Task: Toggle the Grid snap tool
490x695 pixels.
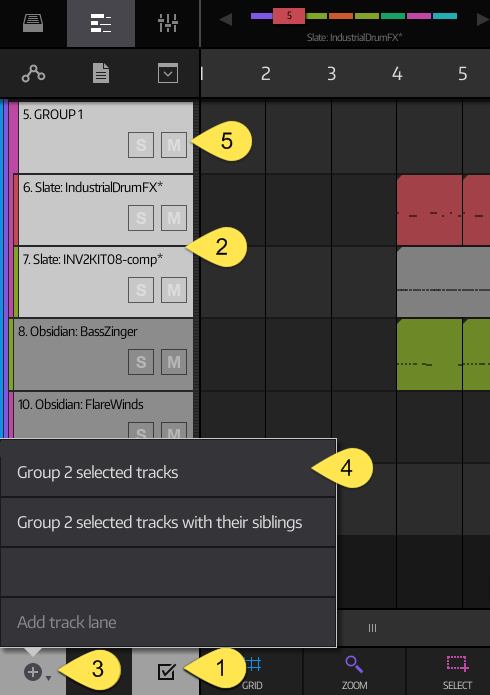Action: pyautogui.click(x=252, y=672)
